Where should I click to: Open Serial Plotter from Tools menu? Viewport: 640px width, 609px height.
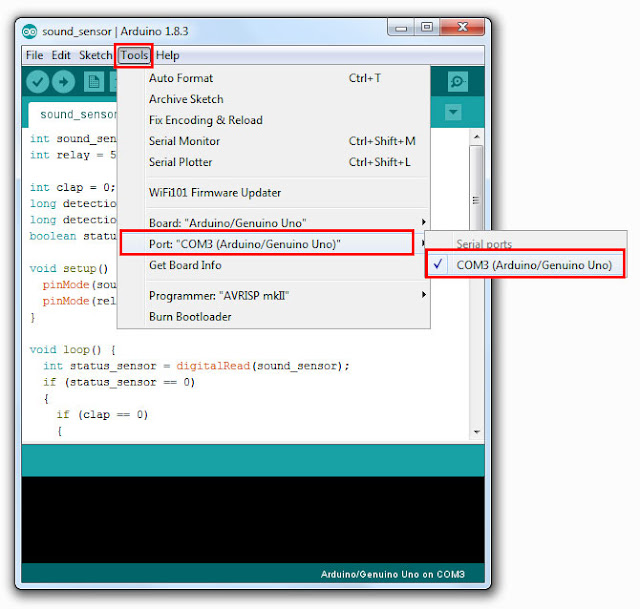coord(273,162)
